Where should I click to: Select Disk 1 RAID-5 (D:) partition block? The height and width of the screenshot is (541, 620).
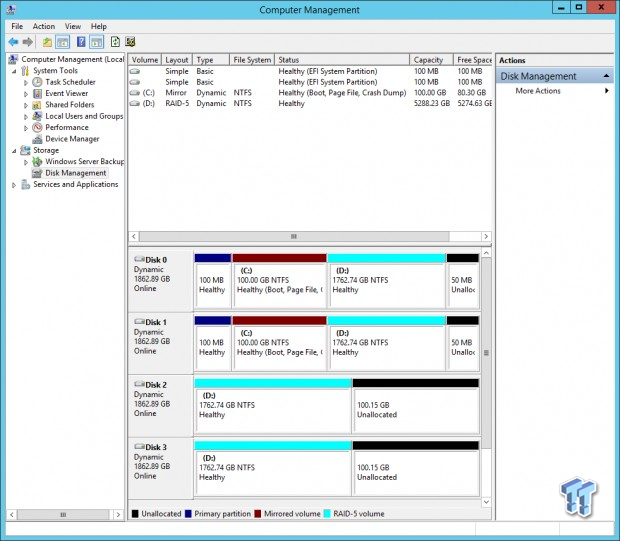click(x=387, y=344)
